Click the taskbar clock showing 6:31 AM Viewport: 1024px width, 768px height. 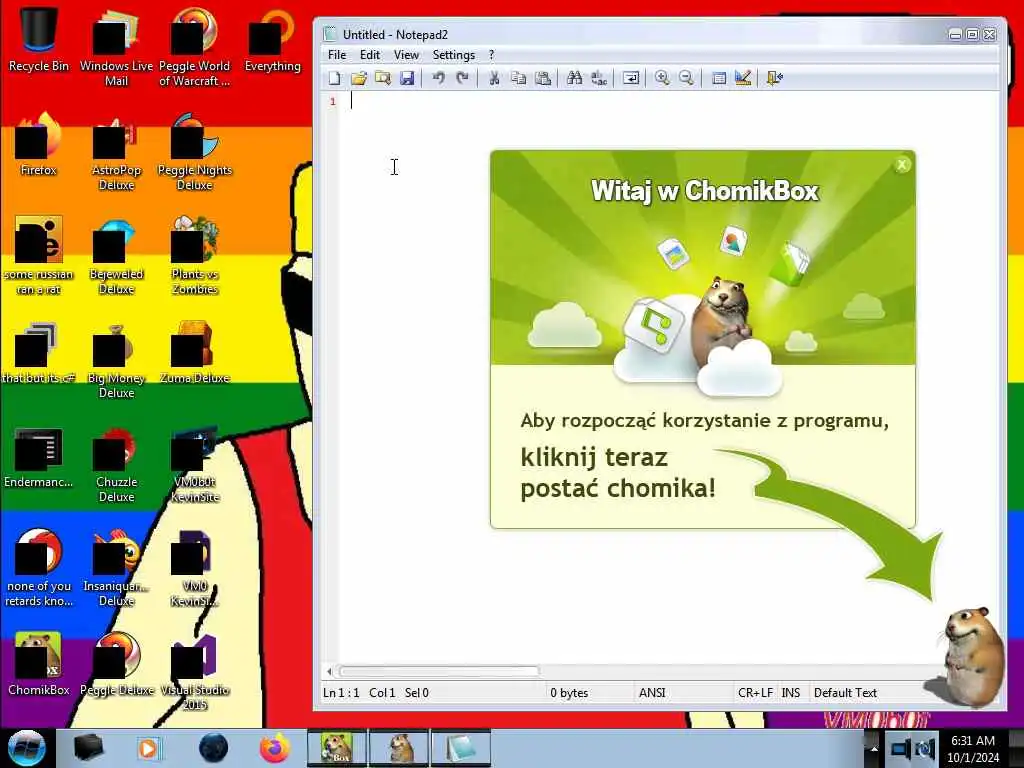pos(973,748)
